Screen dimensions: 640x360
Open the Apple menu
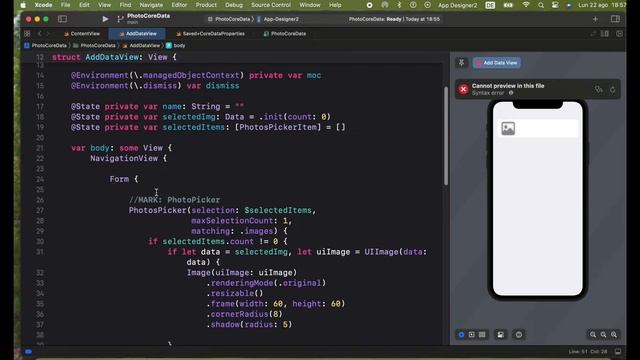(23, 5)
